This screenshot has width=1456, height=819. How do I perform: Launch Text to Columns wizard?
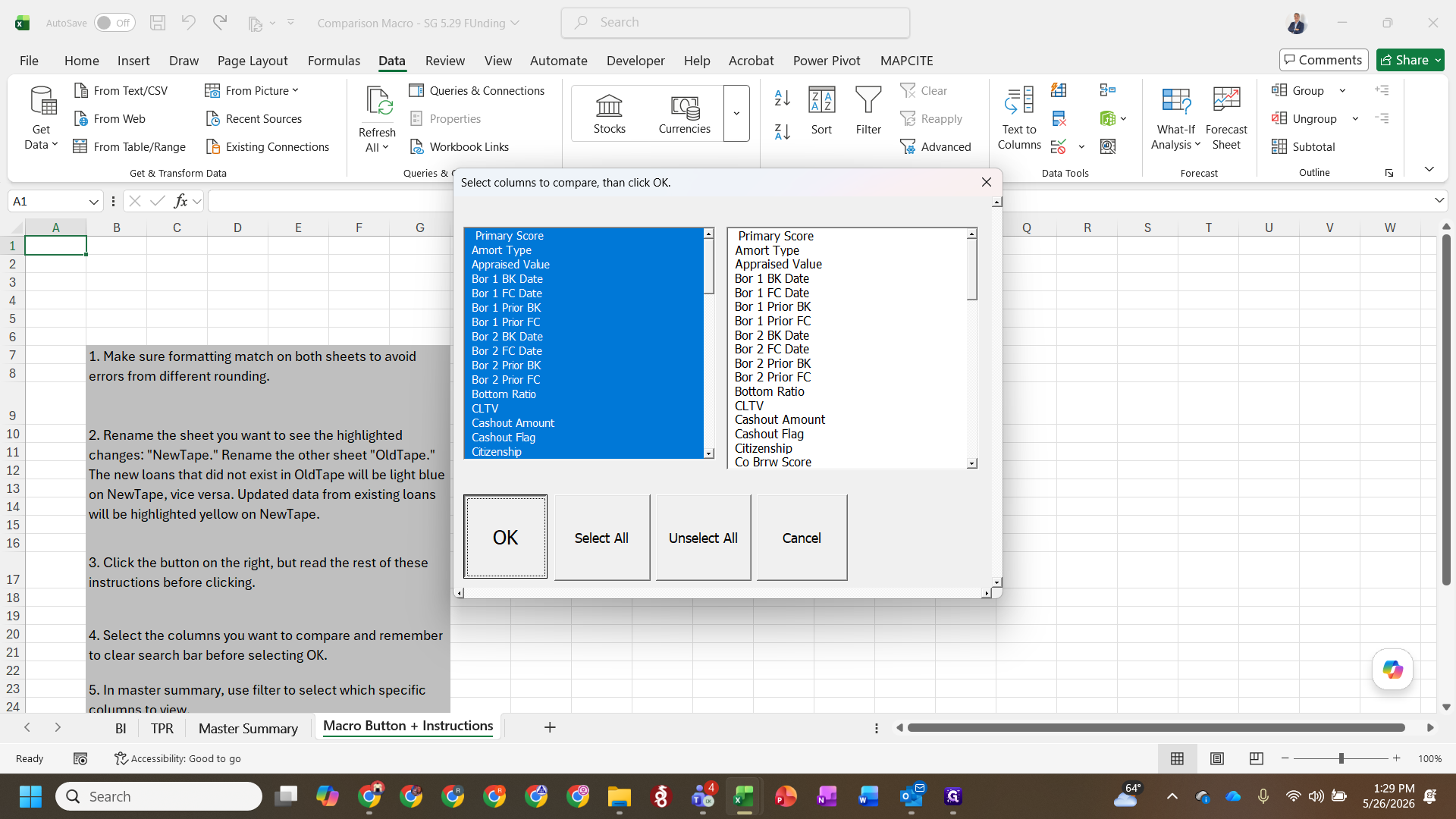point(1019,118)
